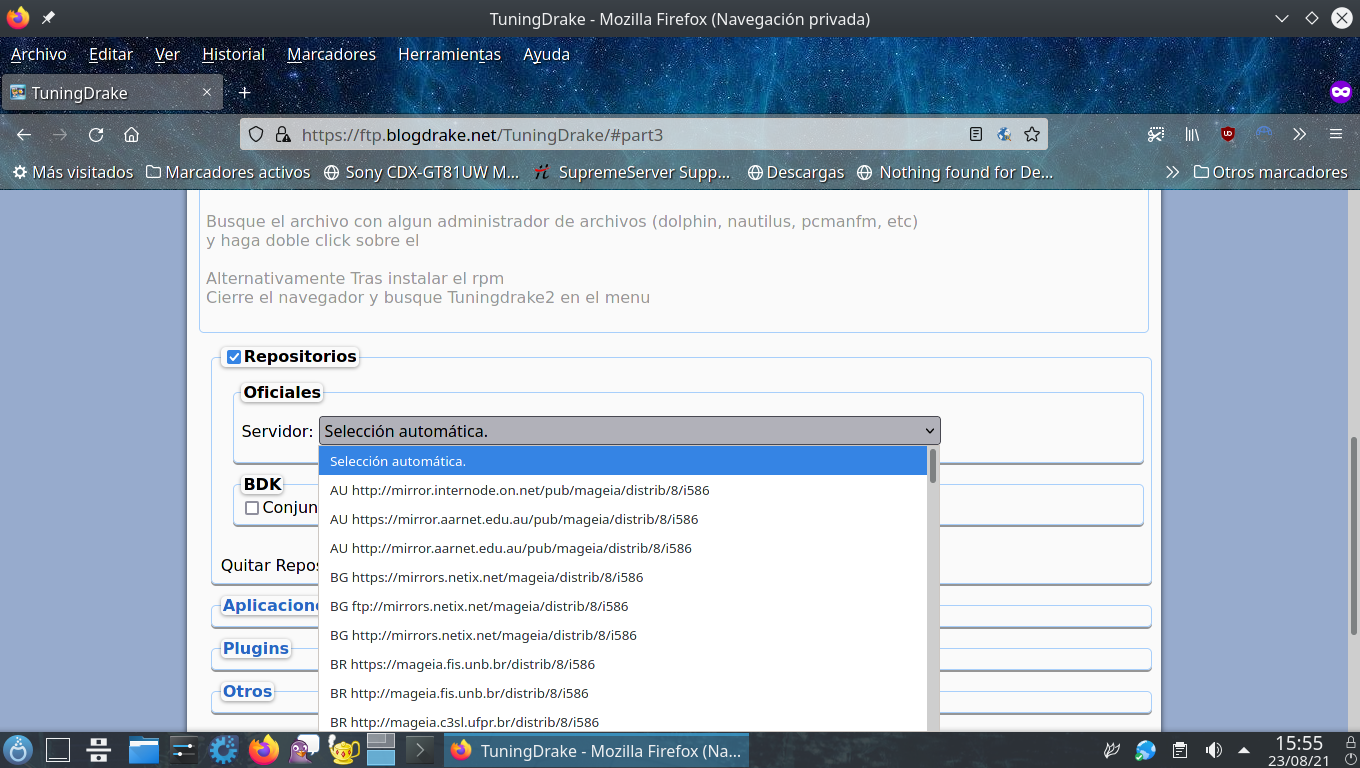Open the tracking protection shield icon
Image resolution: width=1360 pixels, height=768 pixels.
pyautogui.click(x=256, y=134)
